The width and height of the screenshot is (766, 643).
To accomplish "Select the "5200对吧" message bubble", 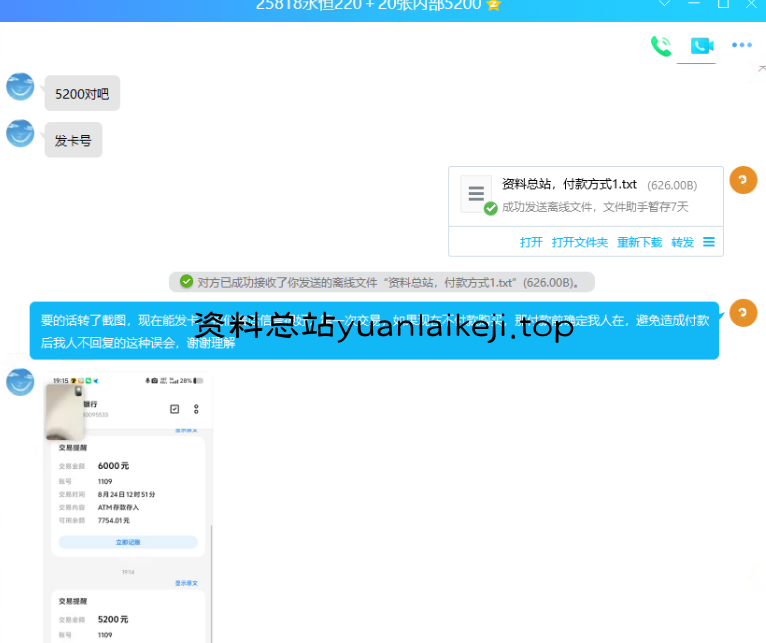I will click(82, 93).
